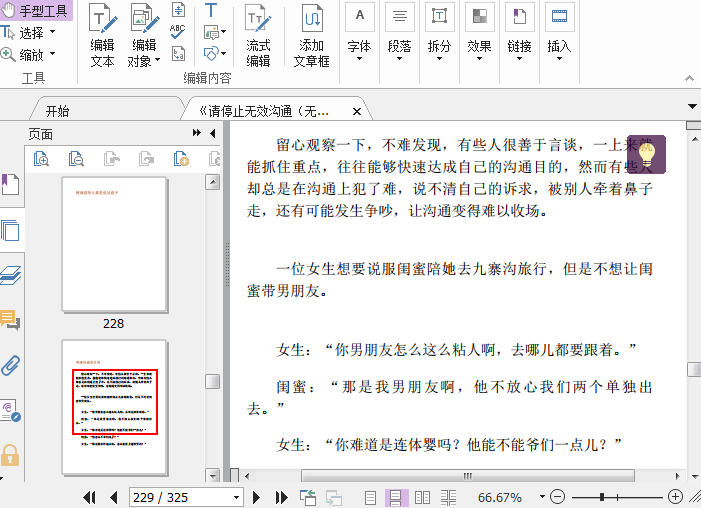Open the 66.67% zoom level dropdown
The width and height of the screenshot is (701, 508).
[x=542, y=496]
